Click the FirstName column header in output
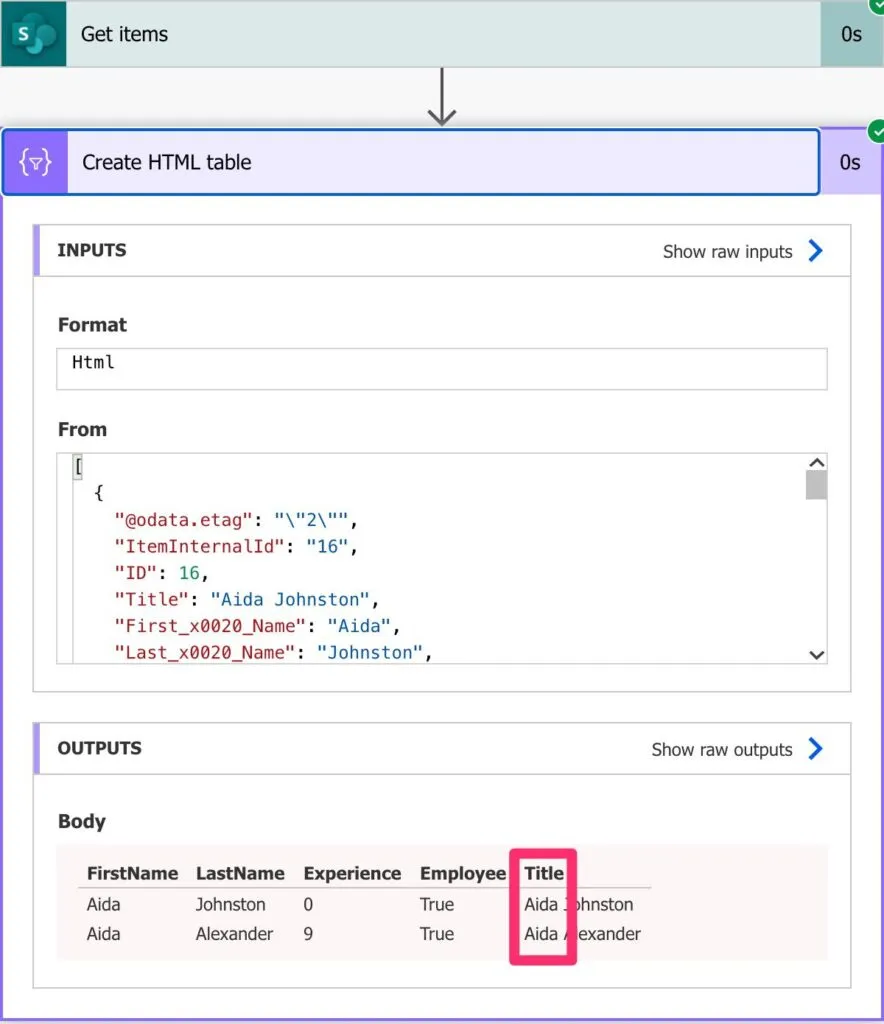This screenshot has height=1024, width=884. 132,873
